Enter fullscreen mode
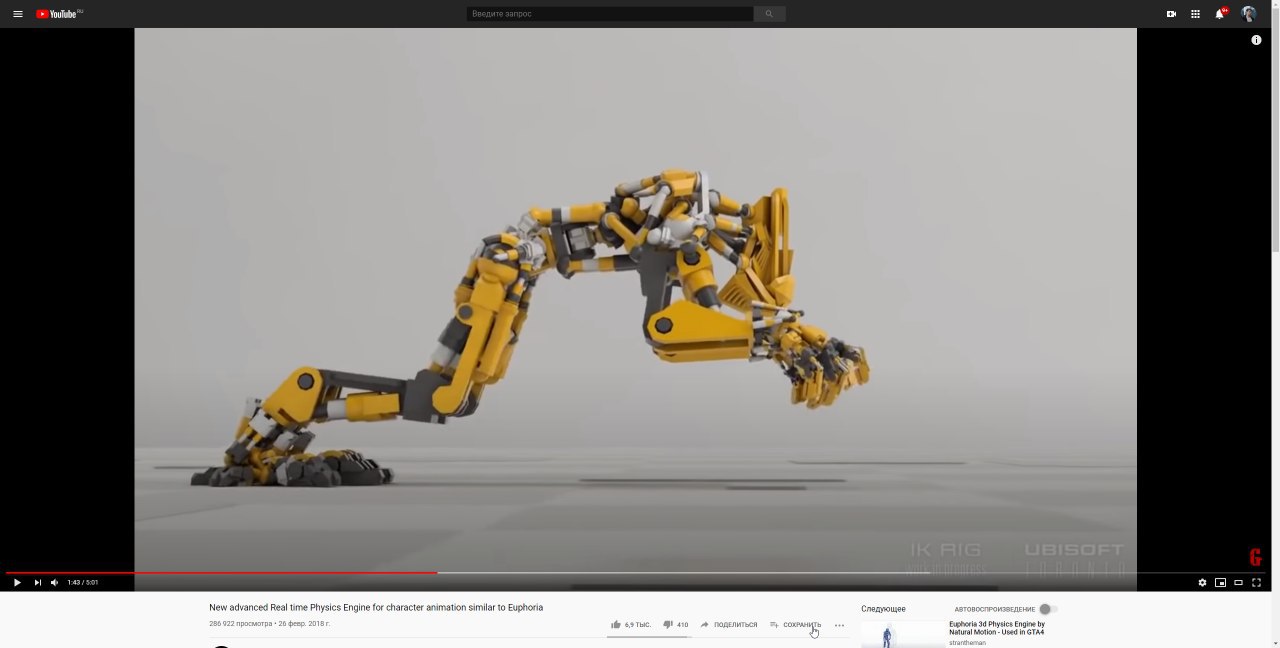Image resolution: width=1280 pixels, height=648 pixels. pyautogui.click(x=1256, y=582)
